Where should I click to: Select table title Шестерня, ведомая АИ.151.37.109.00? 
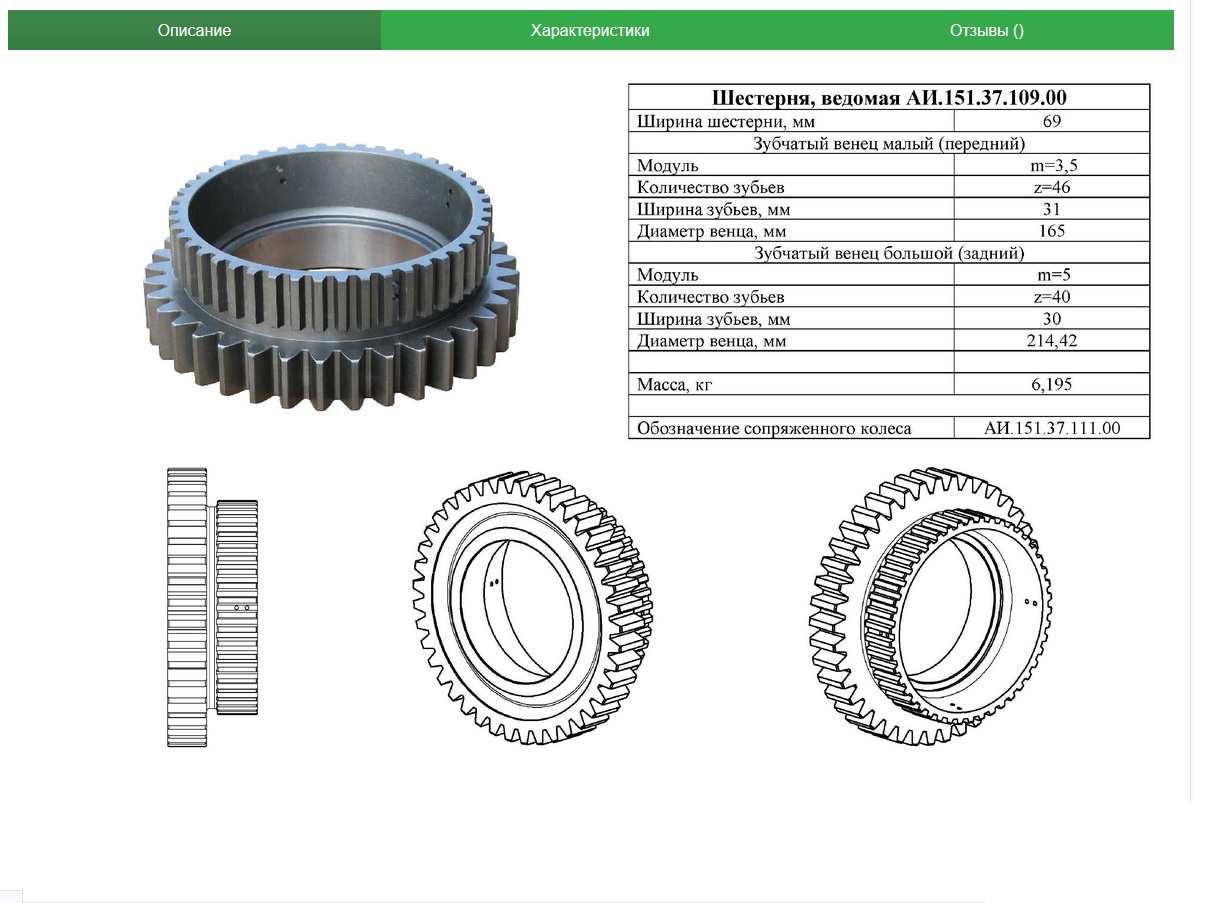(x=889, y=98)
